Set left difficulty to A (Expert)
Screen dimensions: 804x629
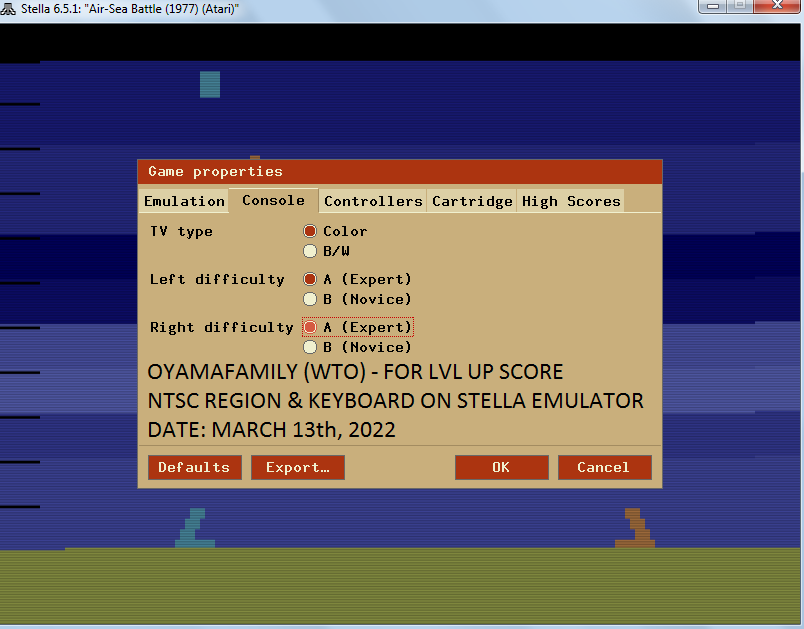(x=310, y=279)
